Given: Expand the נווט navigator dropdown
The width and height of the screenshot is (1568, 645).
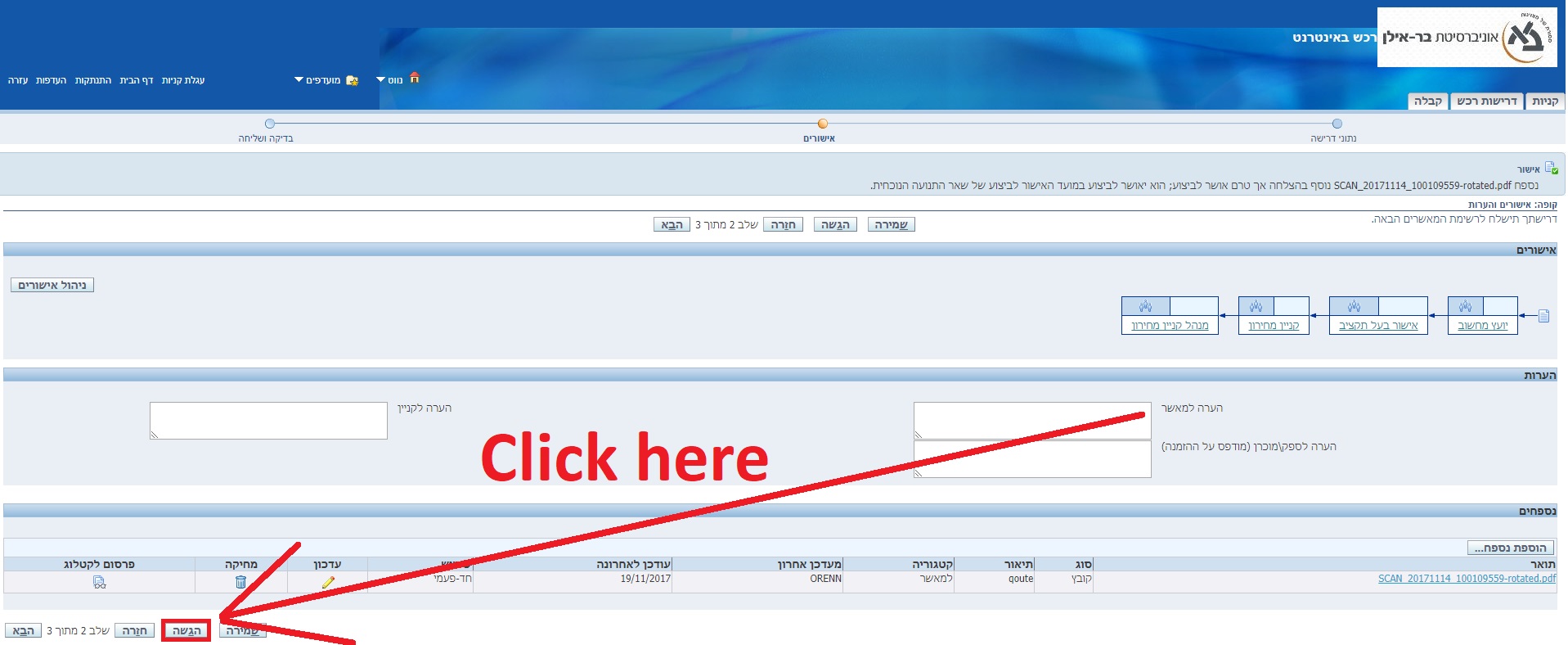Looking at the screenshot, I should (390, 80).
